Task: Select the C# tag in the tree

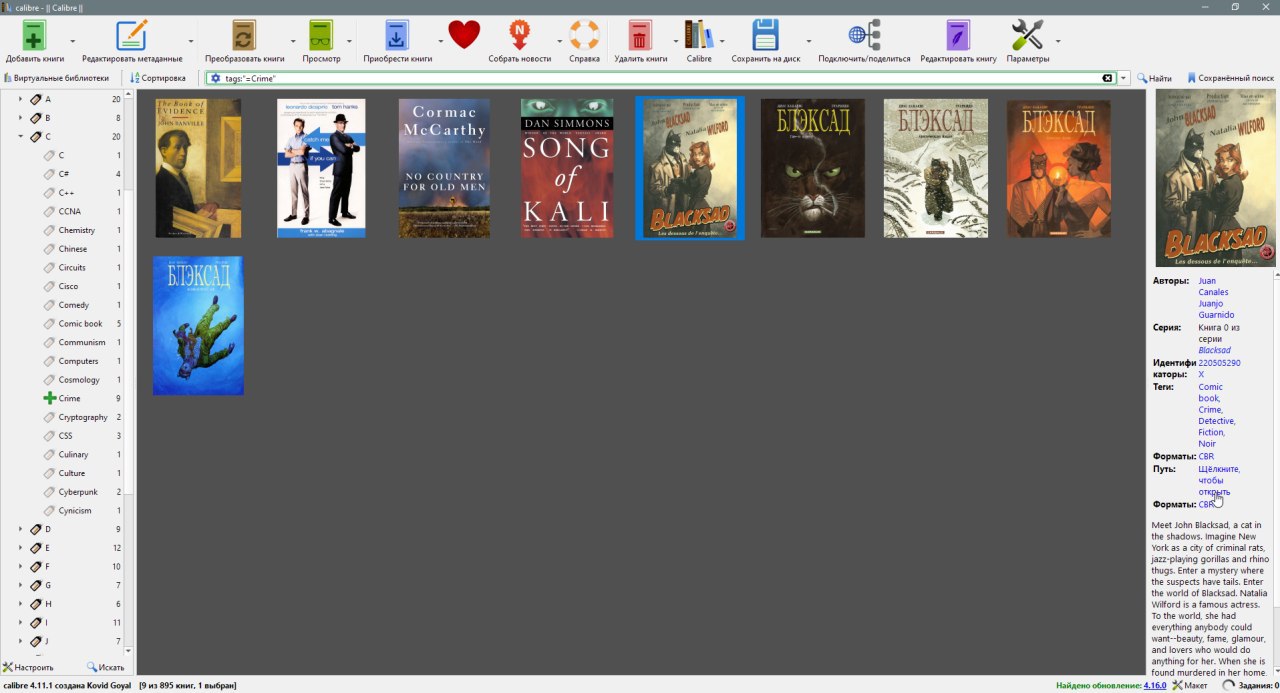Action: click(x=63, y=174)
